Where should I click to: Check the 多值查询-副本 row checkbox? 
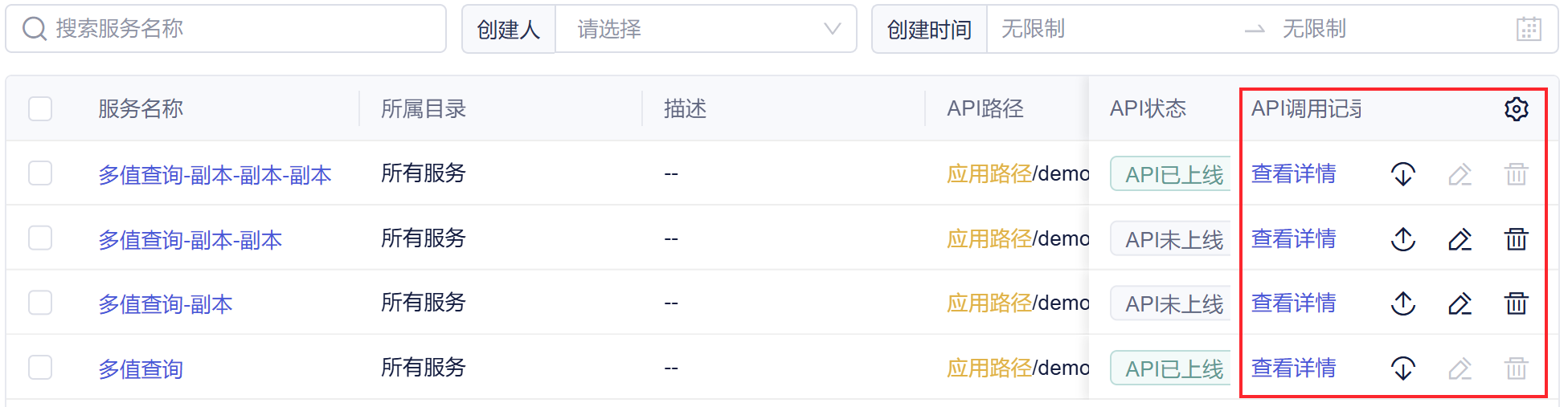(x=40, y=303)
